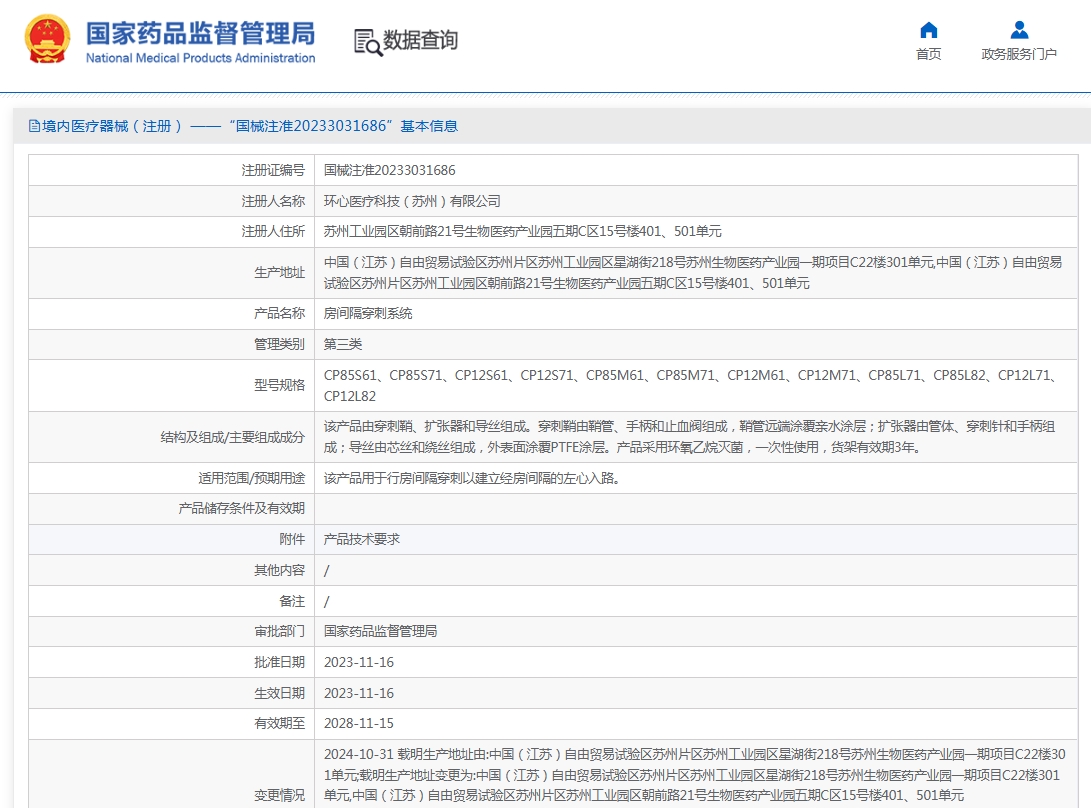Click the 注册人名称 label cell
Screen dimensions: 1091x808
(x=171, y=201)
